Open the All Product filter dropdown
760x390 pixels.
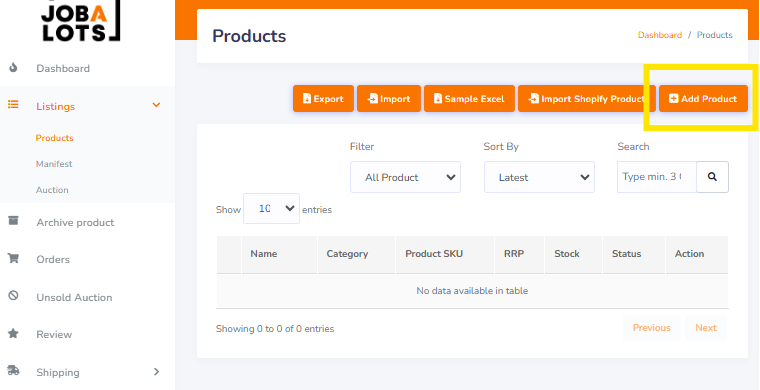405,177
